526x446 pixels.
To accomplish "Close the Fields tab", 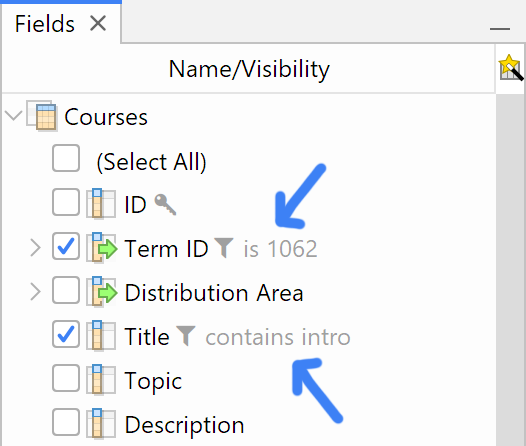I will [x=98, y=23].
